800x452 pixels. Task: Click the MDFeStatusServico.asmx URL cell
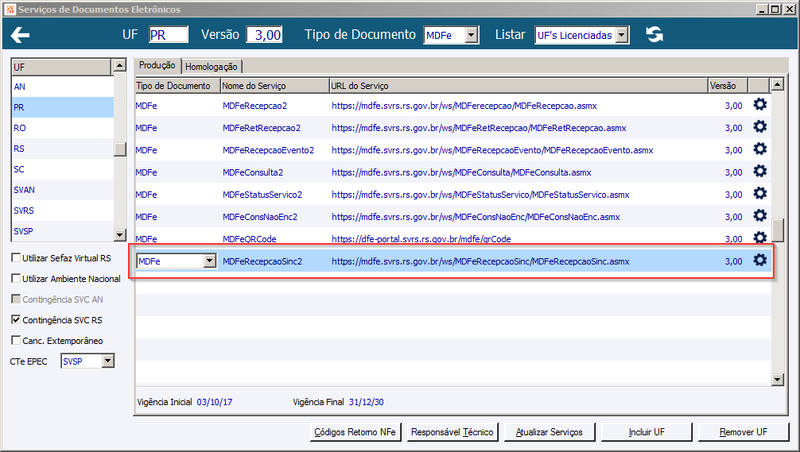[x=480, y=194]
